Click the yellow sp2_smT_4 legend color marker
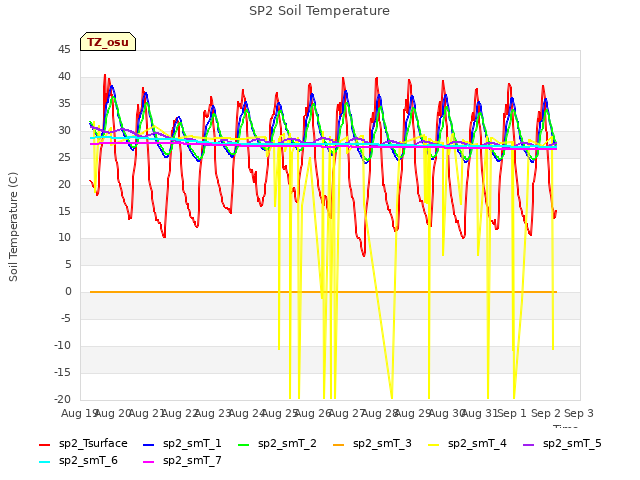Viewport: 640px width, 480px height. (434, 444)
